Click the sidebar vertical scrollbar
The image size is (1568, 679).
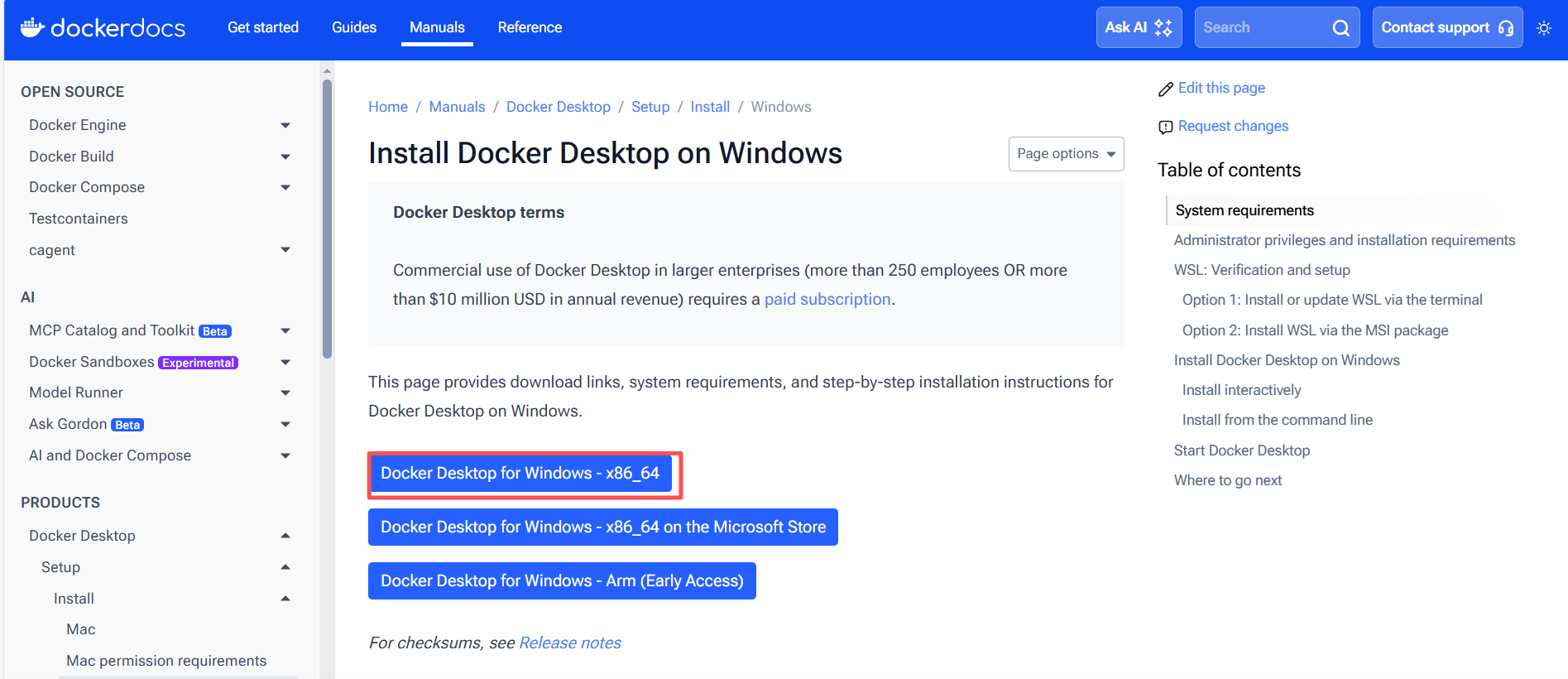[327, 219]
